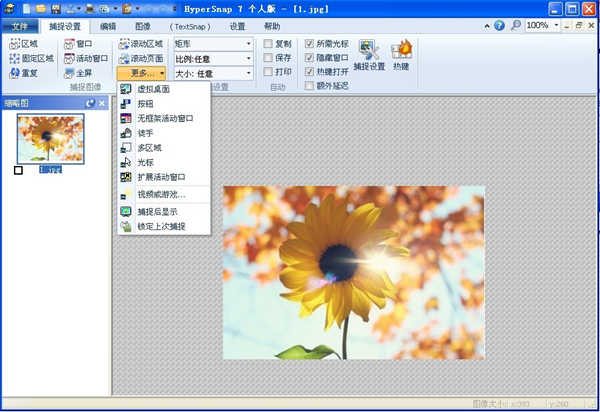Expand the 比例: 任意 ratio dropdown
The width and height of the screenshot is (600, 412).
(213, 59)
